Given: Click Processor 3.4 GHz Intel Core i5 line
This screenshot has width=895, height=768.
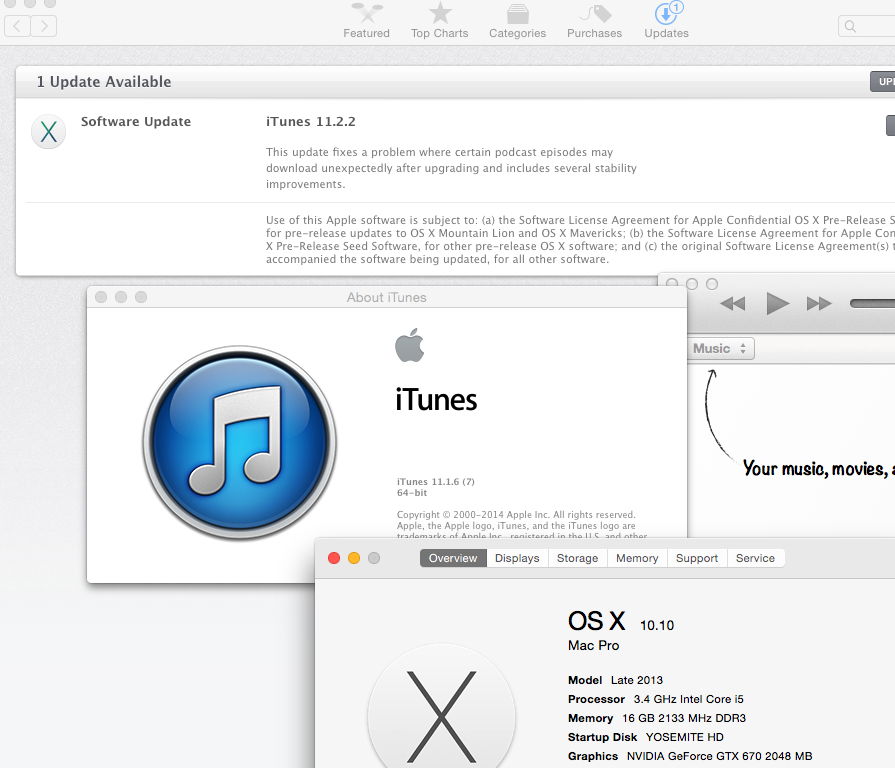Looking at the screenshot, I should 656,699.
